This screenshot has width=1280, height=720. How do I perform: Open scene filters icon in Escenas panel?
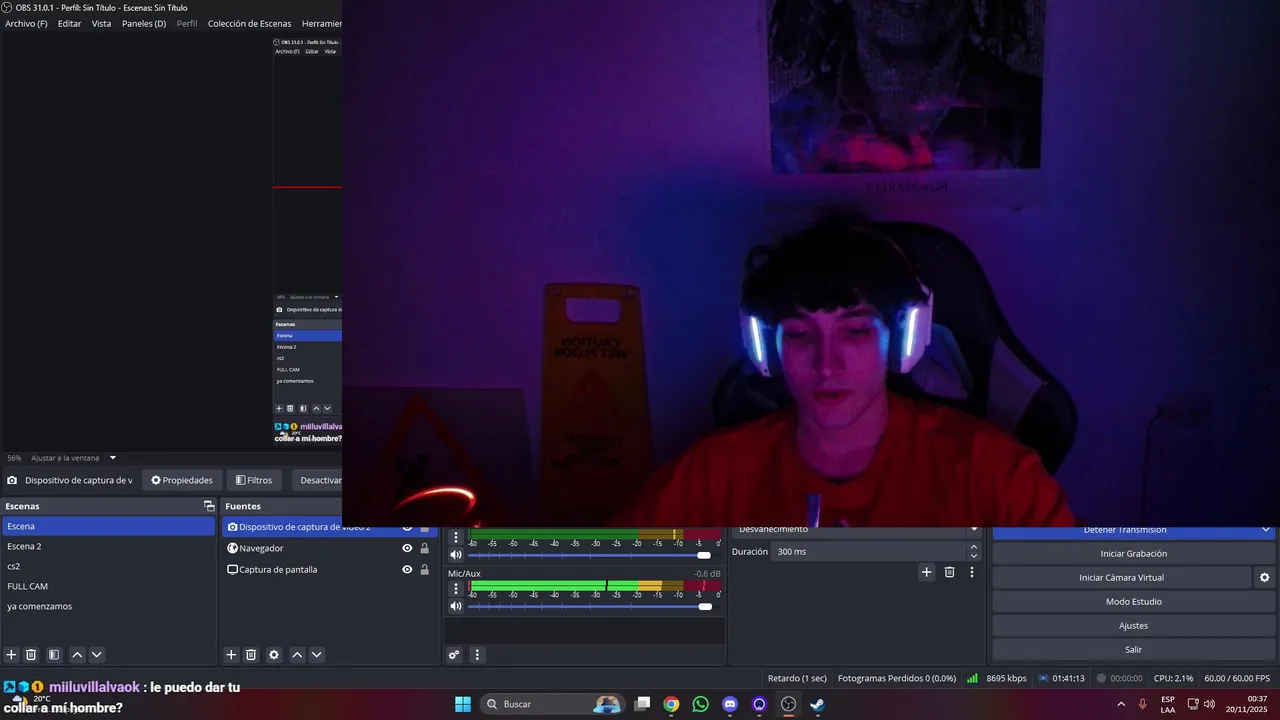pos(54,655)
